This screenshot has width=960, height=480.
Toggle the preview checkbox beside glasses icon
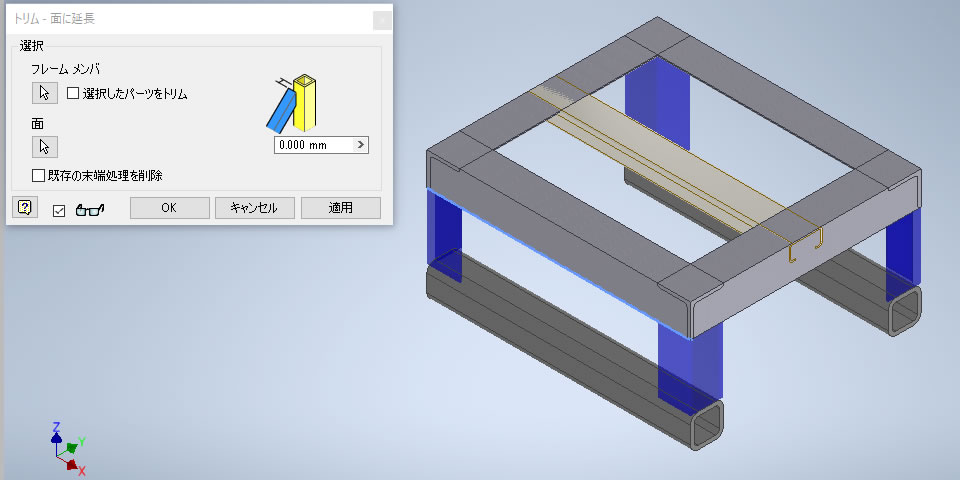59,211
